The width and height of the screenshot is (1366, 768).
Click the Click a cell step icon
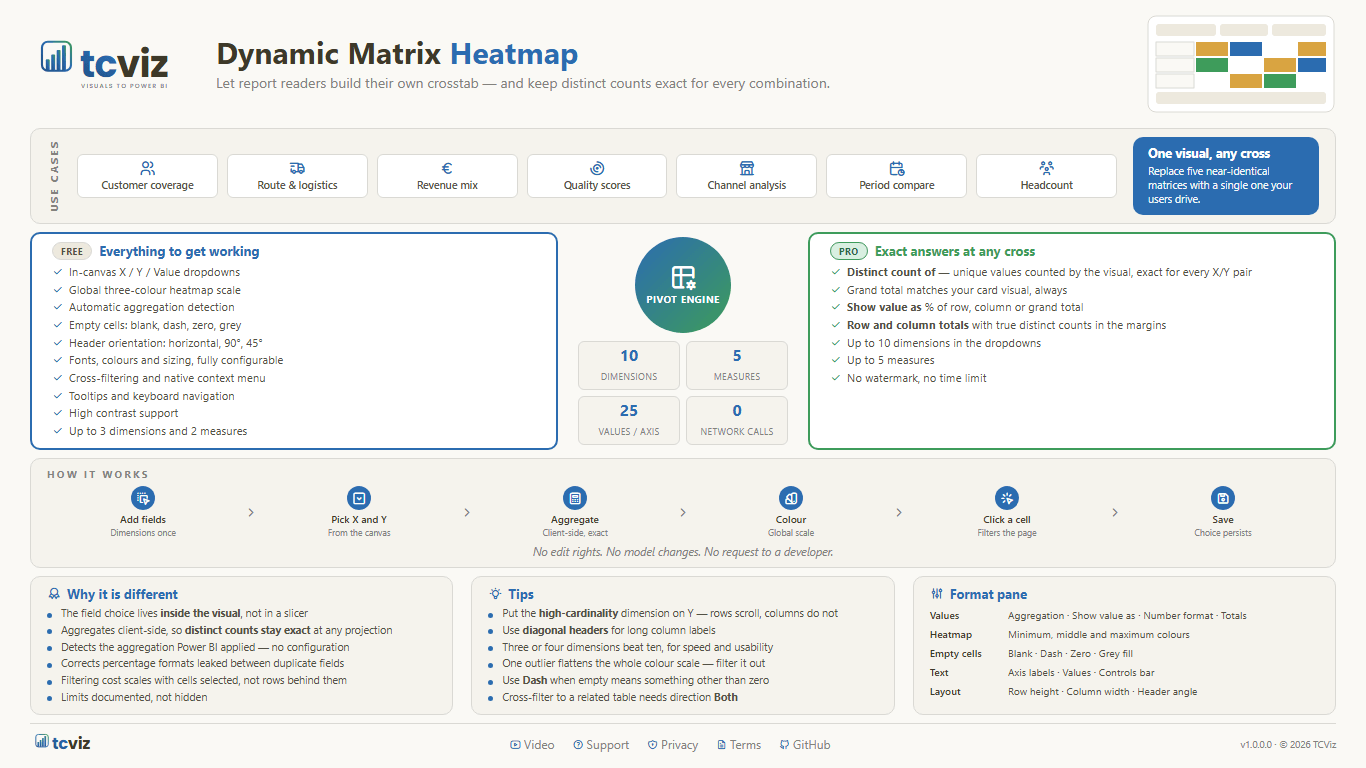click(1007, 498)
